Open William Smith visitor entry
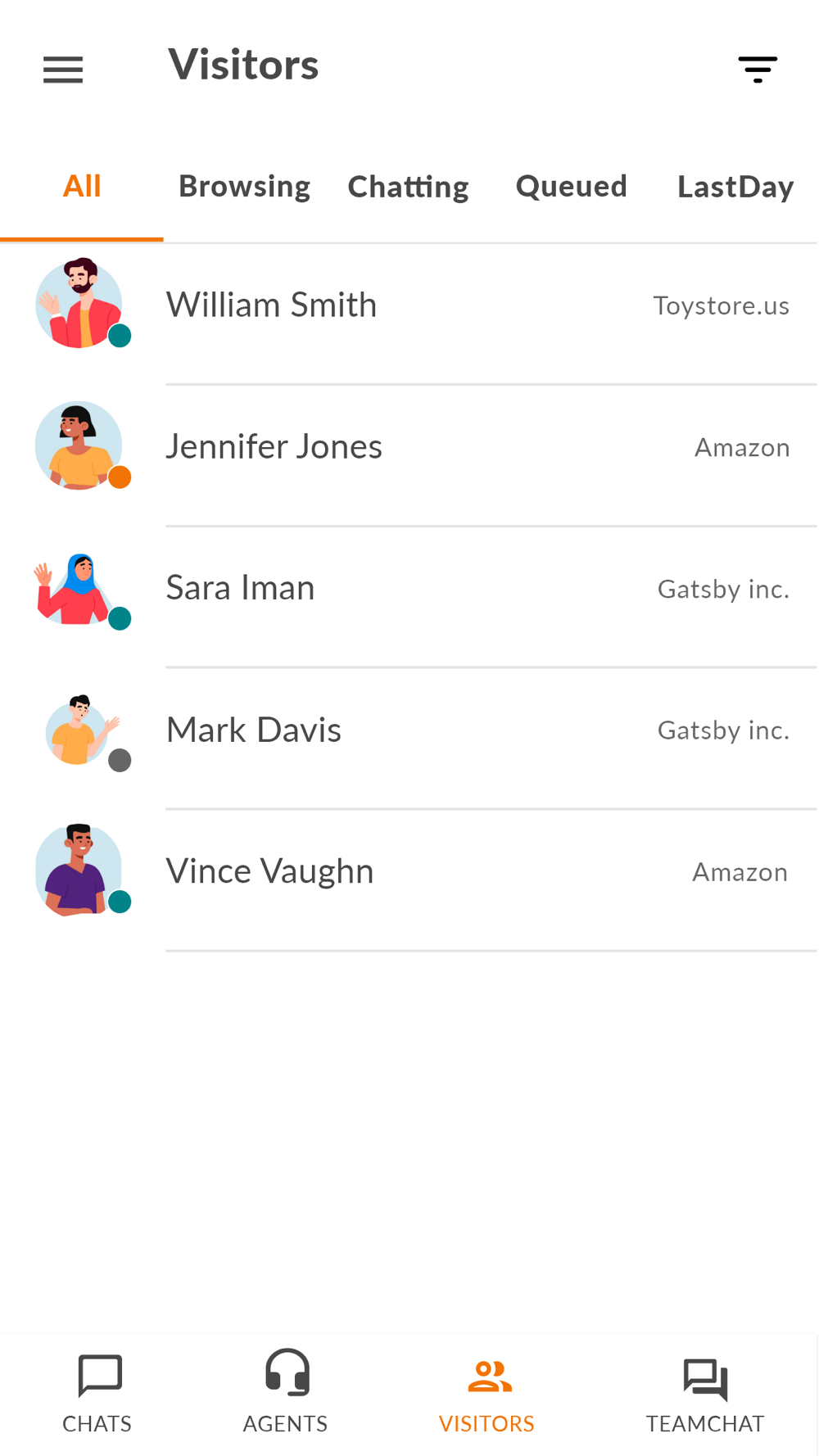This screenshot has height=1456, width=819. coord(409,314)
